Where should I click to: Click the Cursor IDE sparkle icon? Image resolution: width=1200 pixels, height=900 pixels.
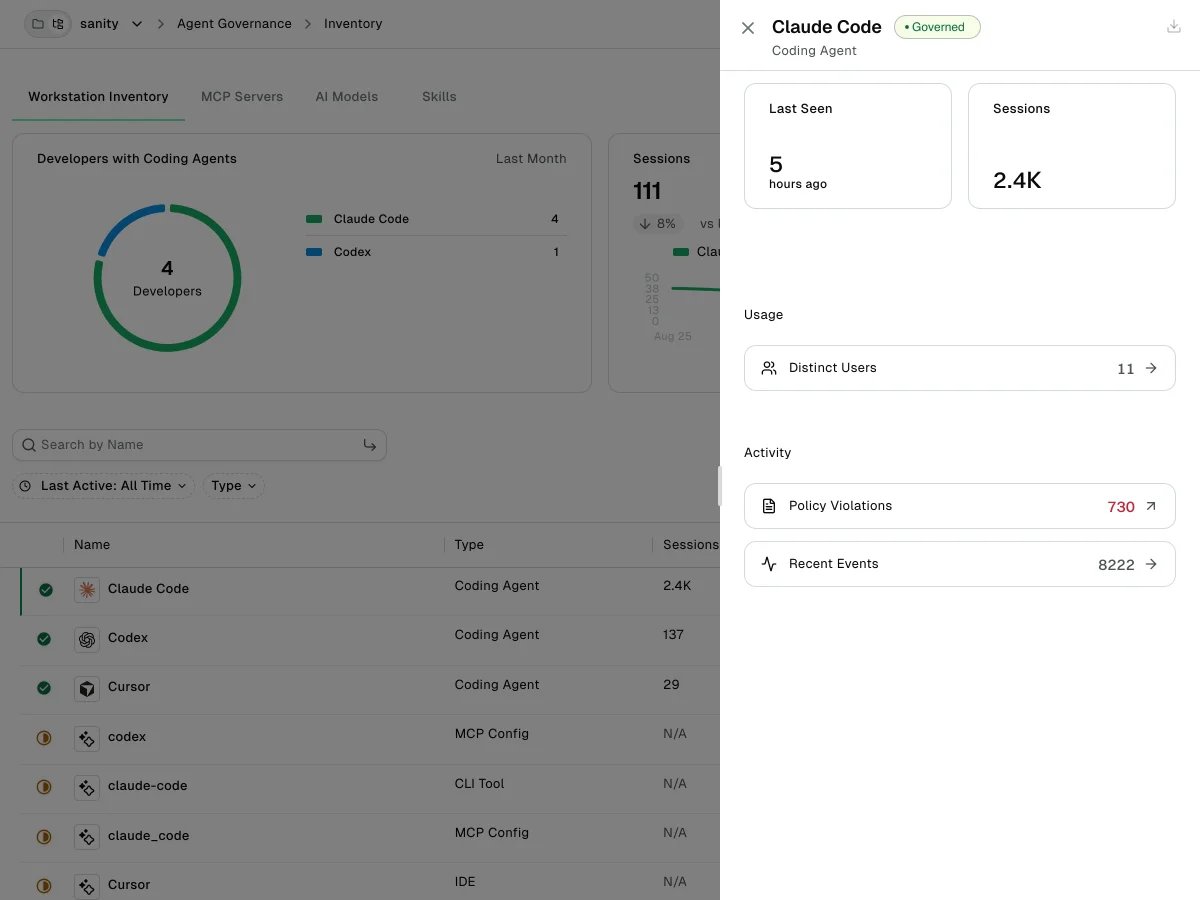click(x=87, y=885)
